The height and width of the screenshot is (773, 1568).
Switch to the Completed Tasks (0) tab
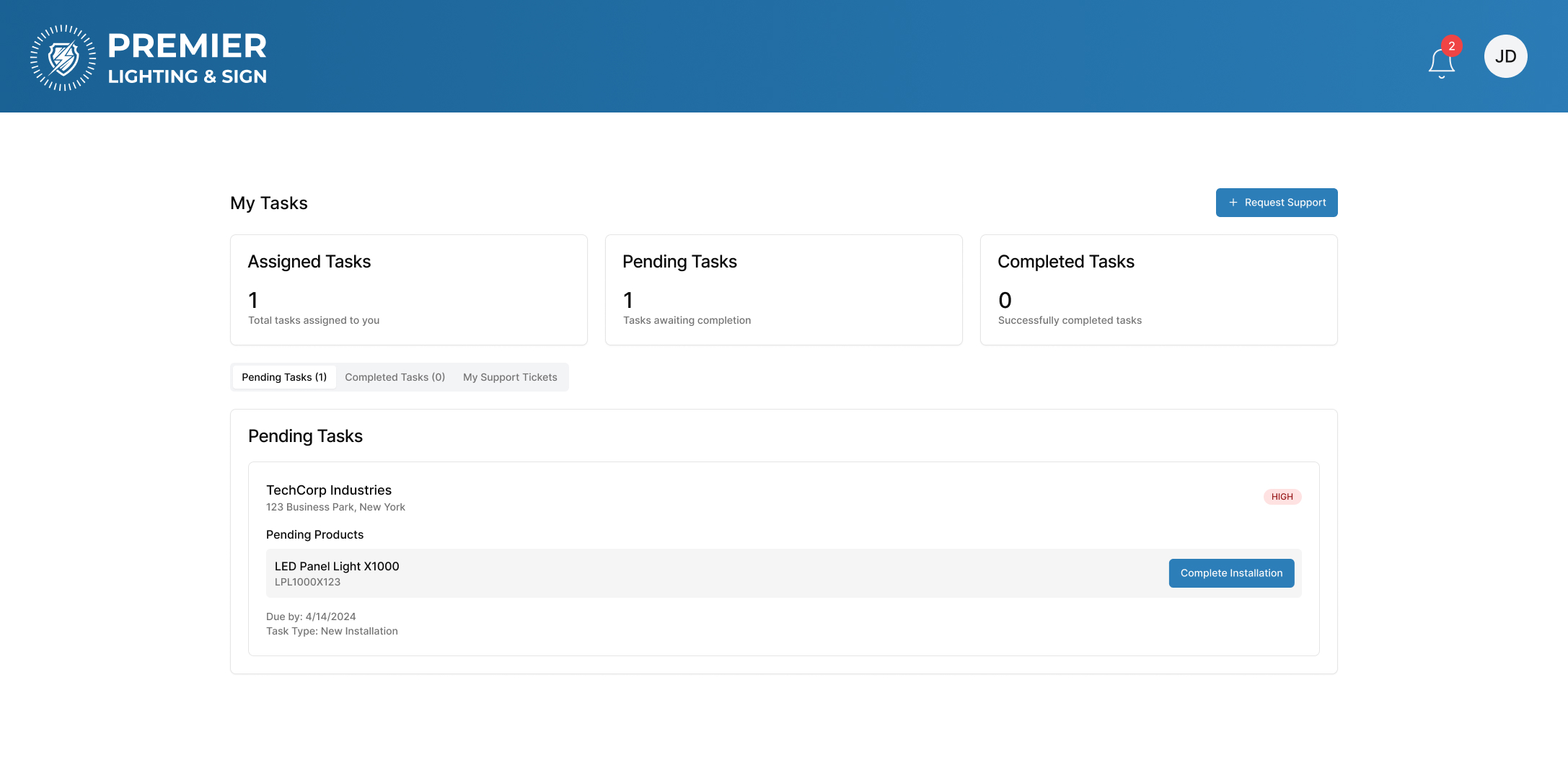(x=395, y=377)
